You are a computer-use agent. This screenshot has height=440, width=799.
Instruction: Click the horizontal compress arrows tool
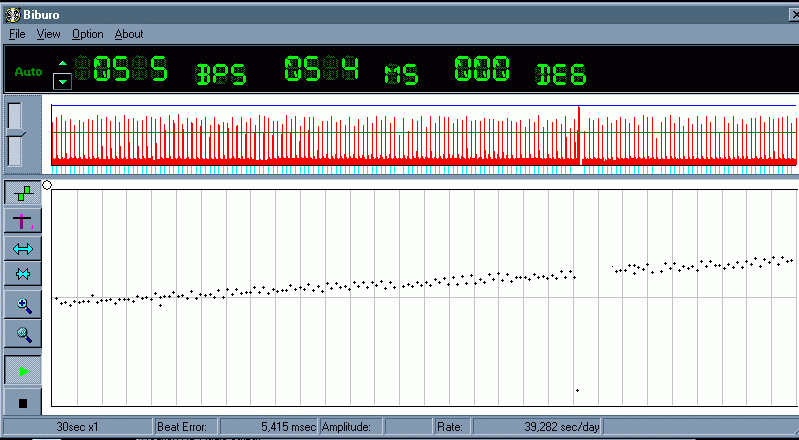(23, 274)
